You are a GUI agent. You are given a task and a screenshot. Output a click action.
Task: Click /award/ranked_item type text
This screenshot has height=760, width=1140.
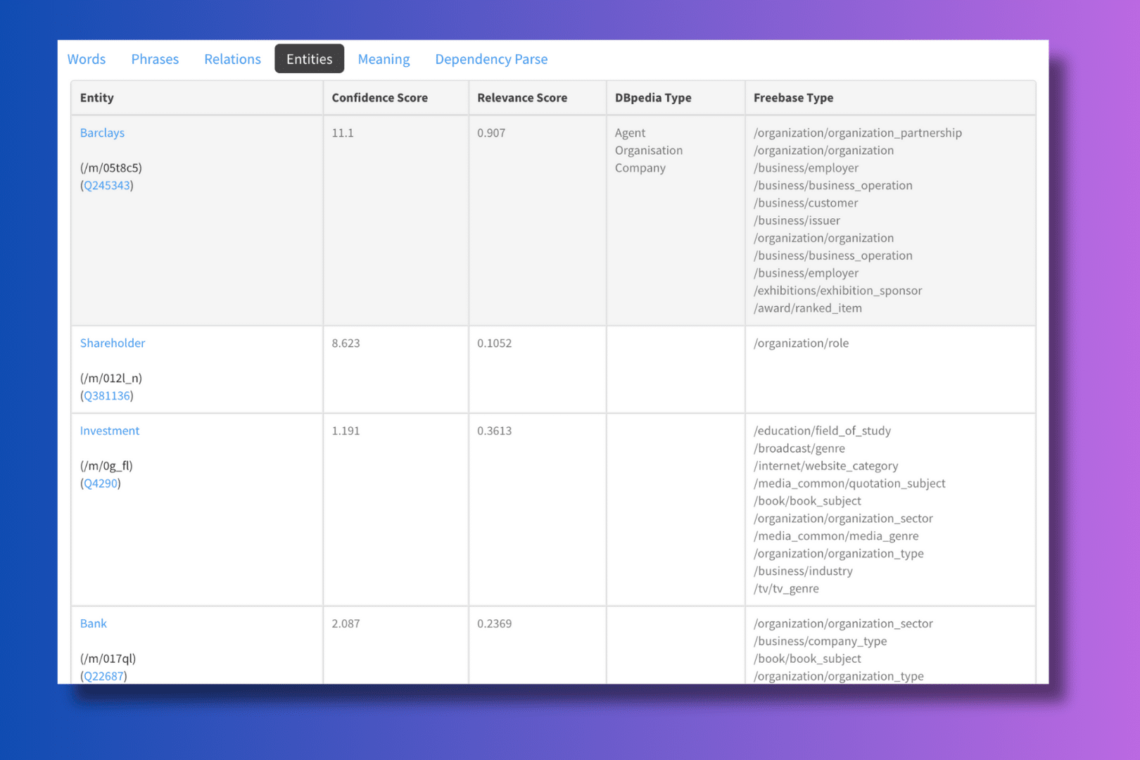(x=808, y=308)
